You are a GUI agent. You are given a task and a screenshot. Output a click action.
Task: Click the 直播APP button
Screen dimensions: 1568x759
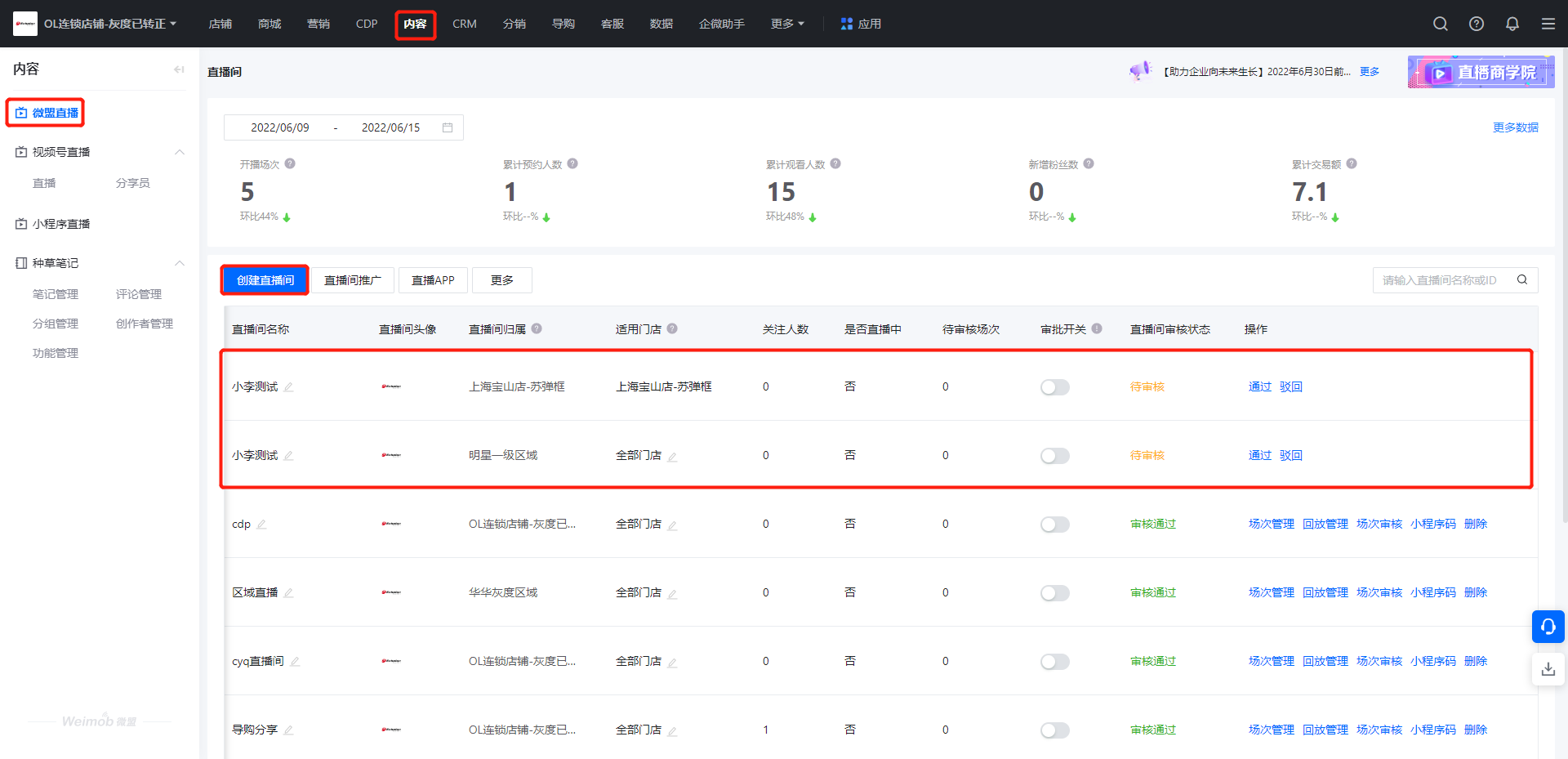point(433,280)
